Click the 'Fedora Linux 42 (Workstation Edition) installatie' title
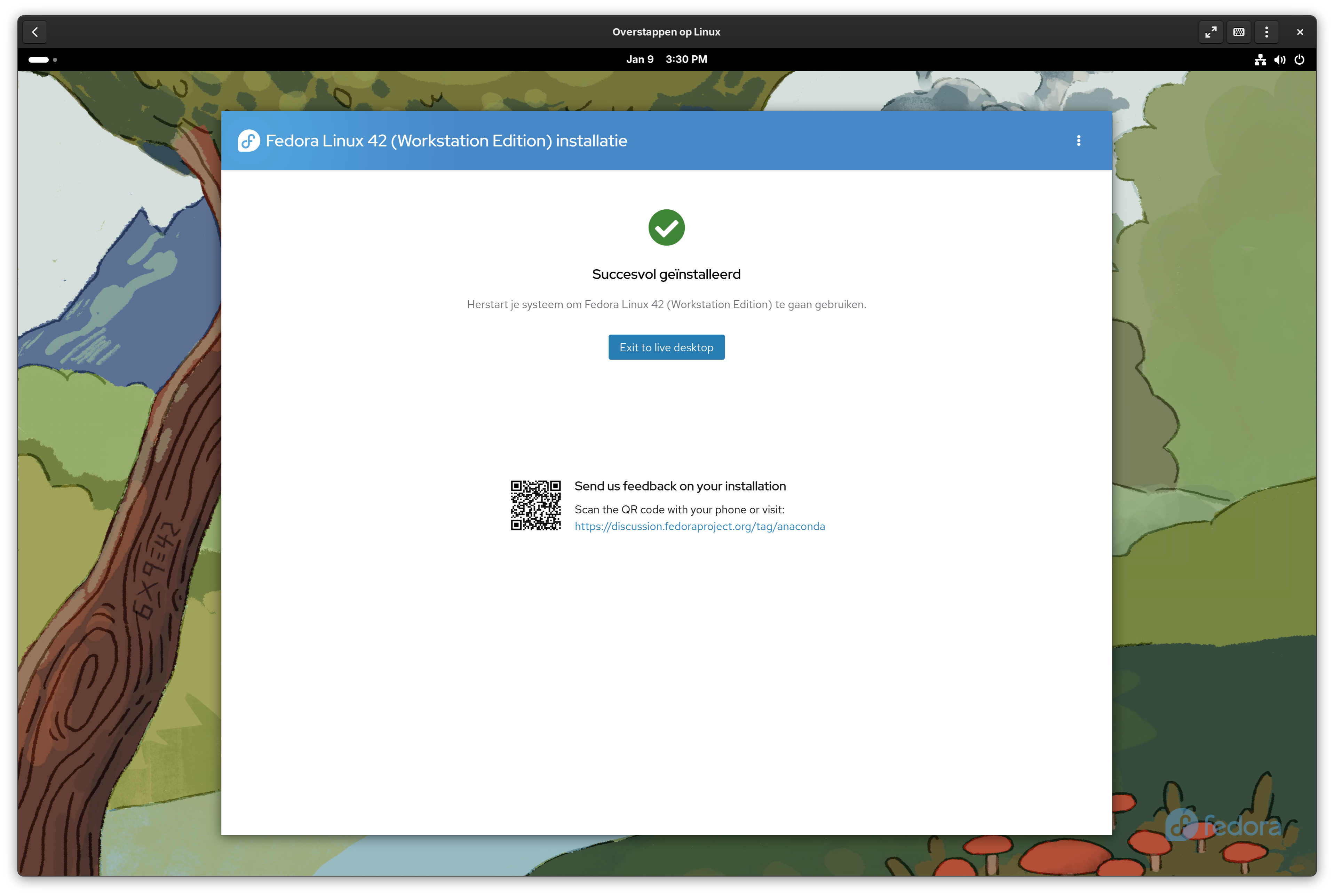 coord(446,141)
